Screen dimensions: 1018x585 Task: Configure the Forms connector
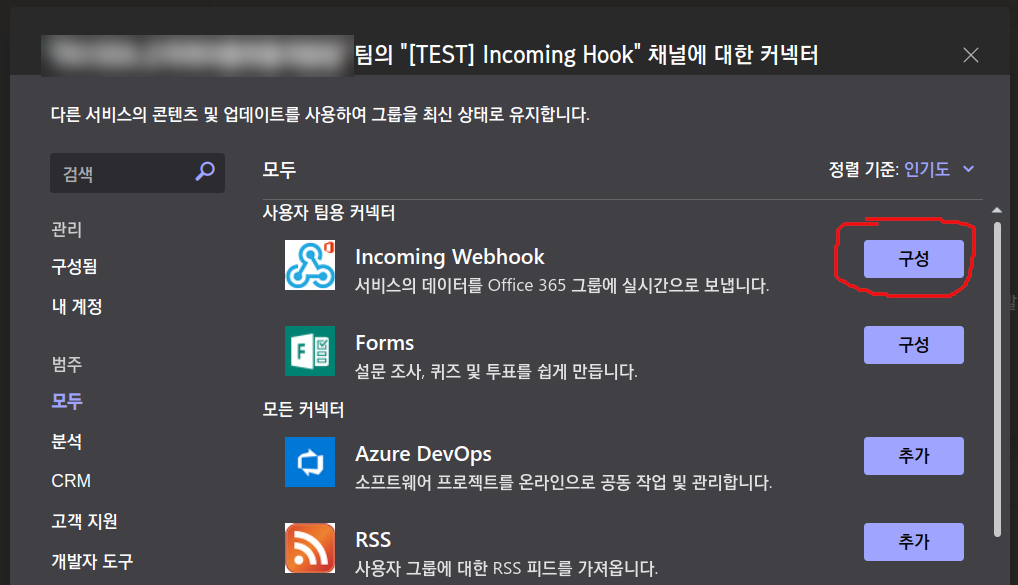coord(913,345)
